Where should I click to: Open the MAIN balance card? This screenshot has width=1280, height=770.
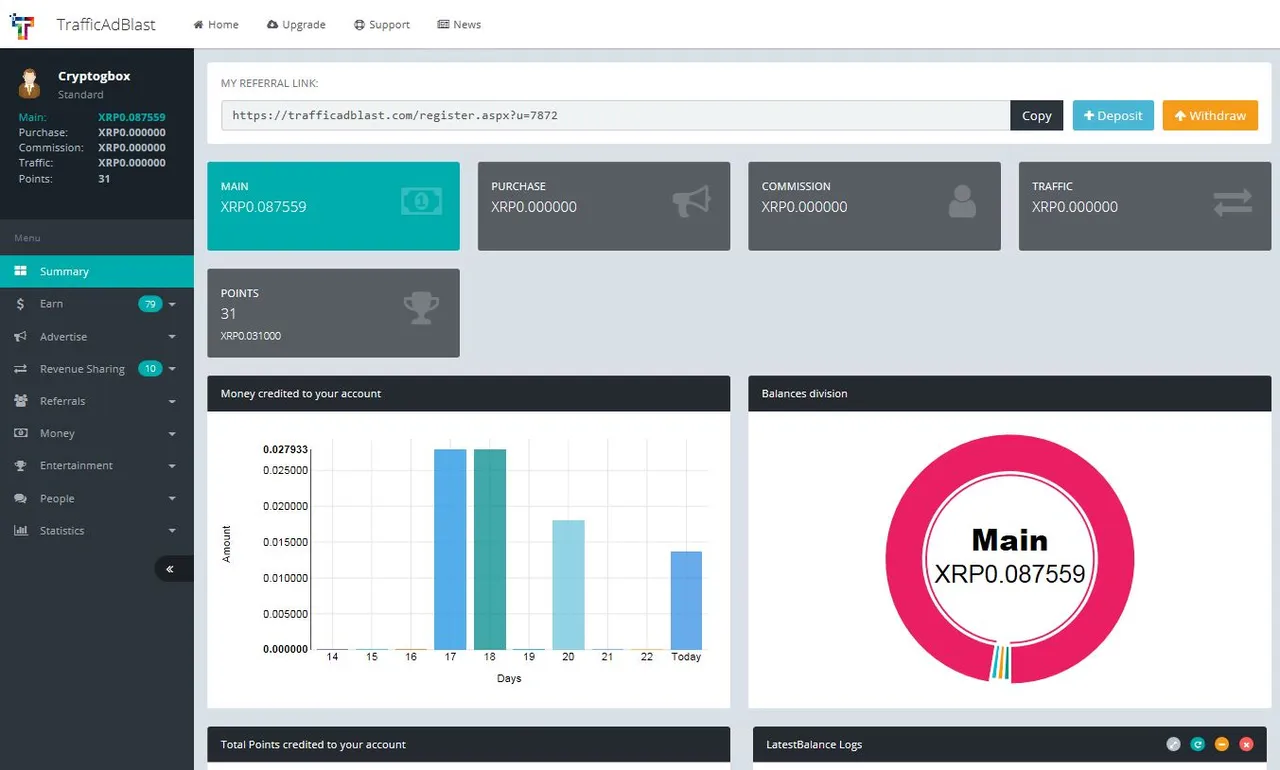click(333, 206)
